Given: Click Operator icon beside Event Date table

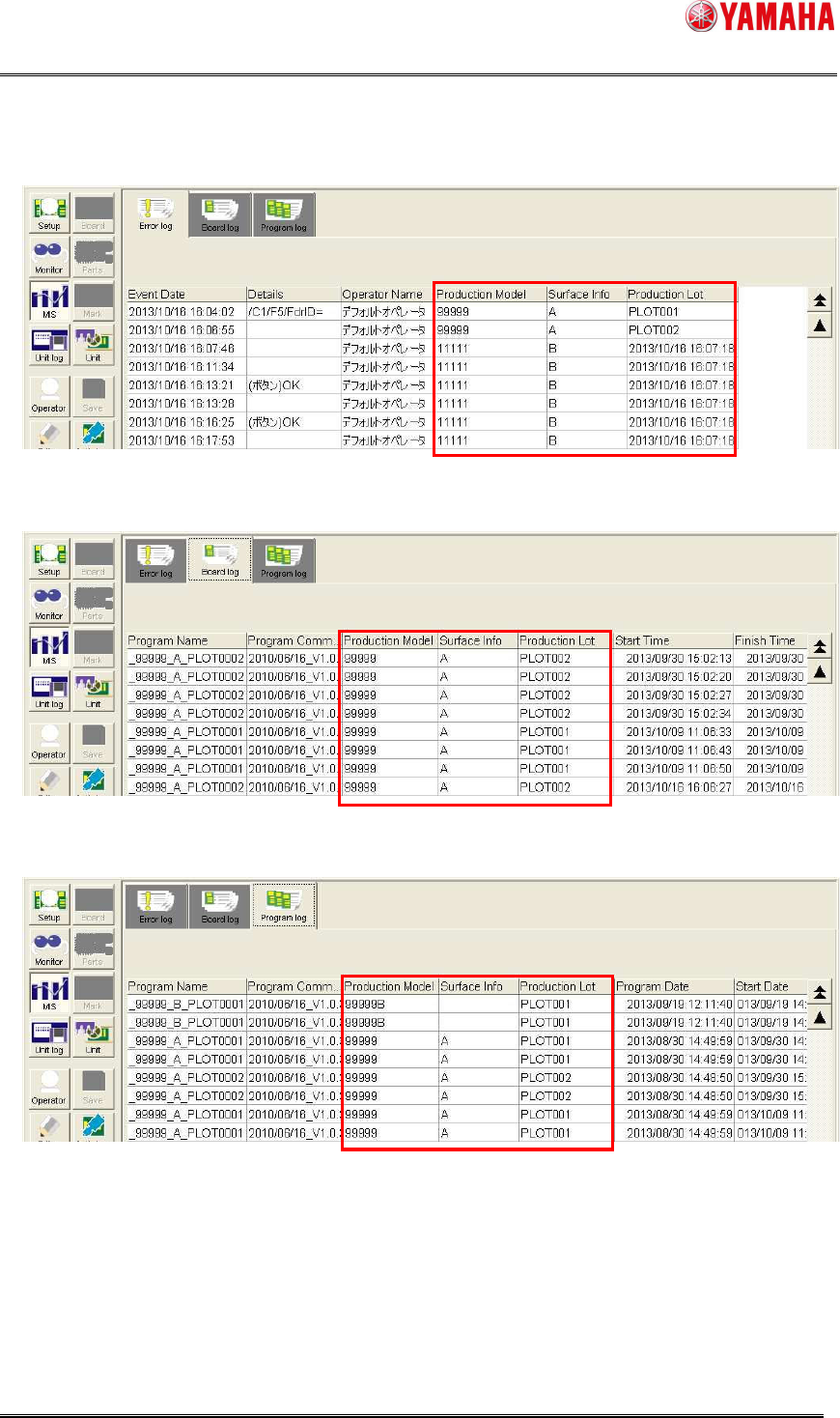Looking at the screenshot, I should tap(49, 395).
